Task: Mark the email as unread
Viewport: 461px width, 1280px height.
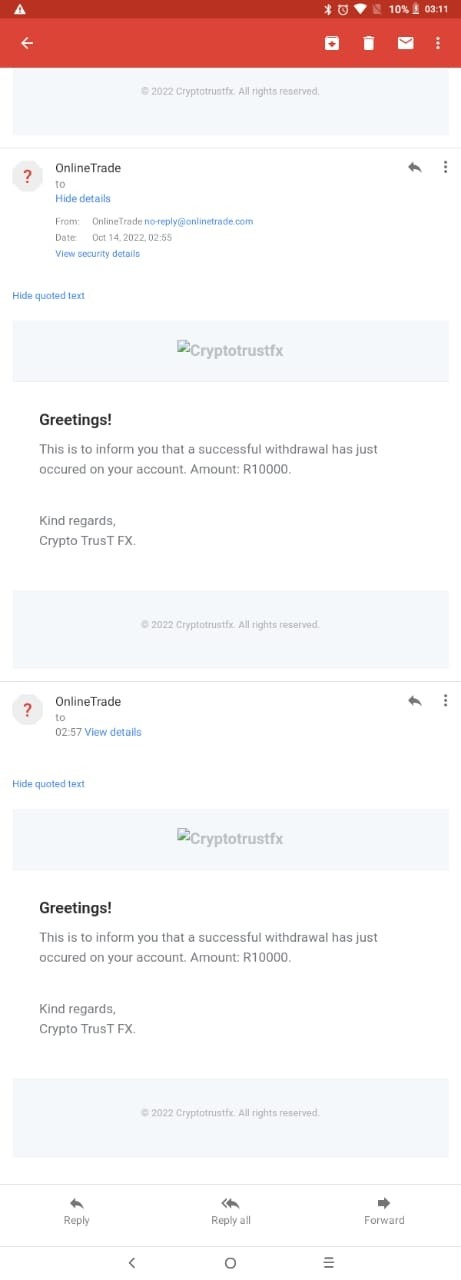Action: [x=405, y=43]
